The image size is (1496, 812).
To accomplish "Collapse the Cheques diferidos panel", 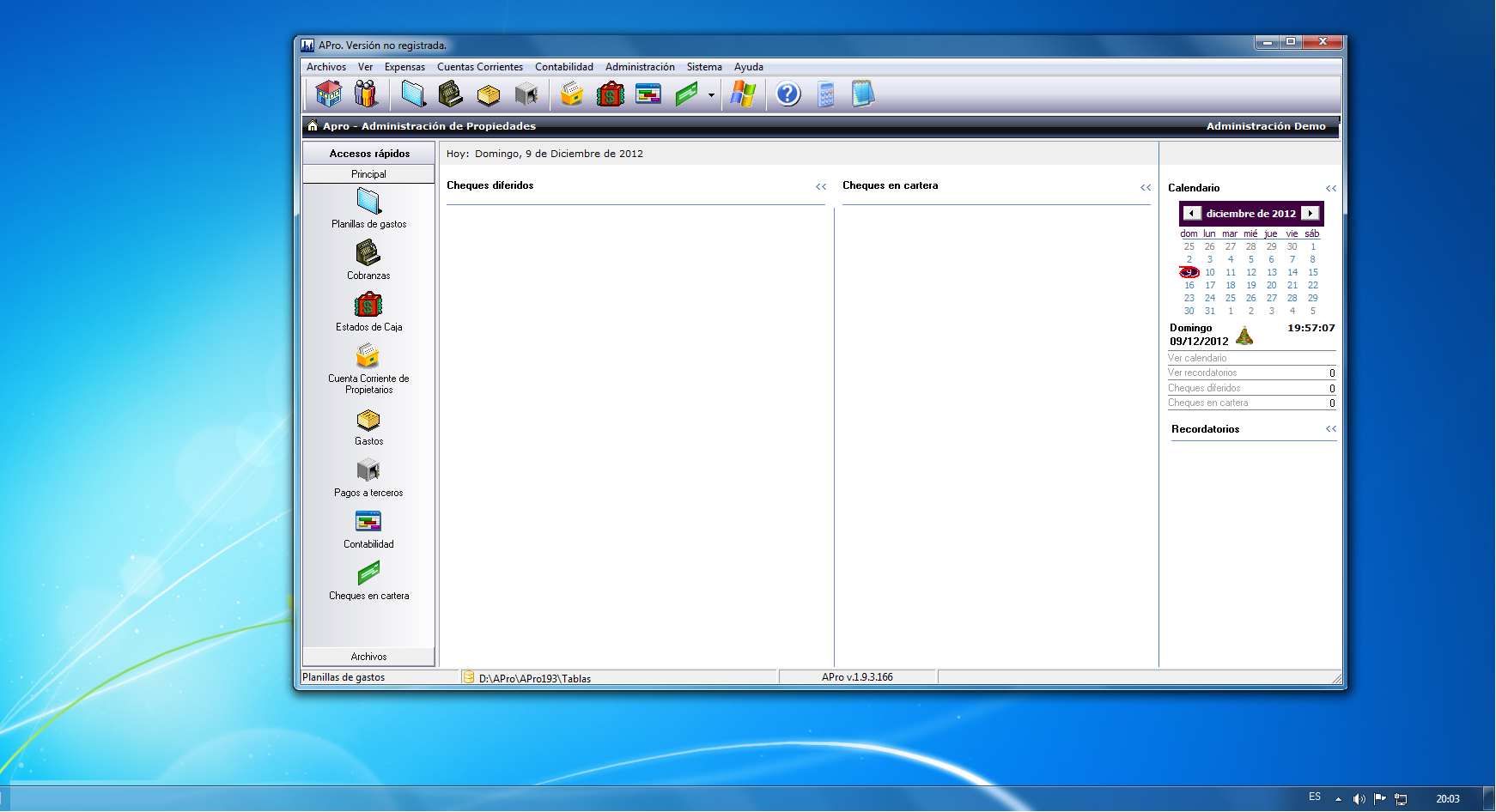I will 821,186.
